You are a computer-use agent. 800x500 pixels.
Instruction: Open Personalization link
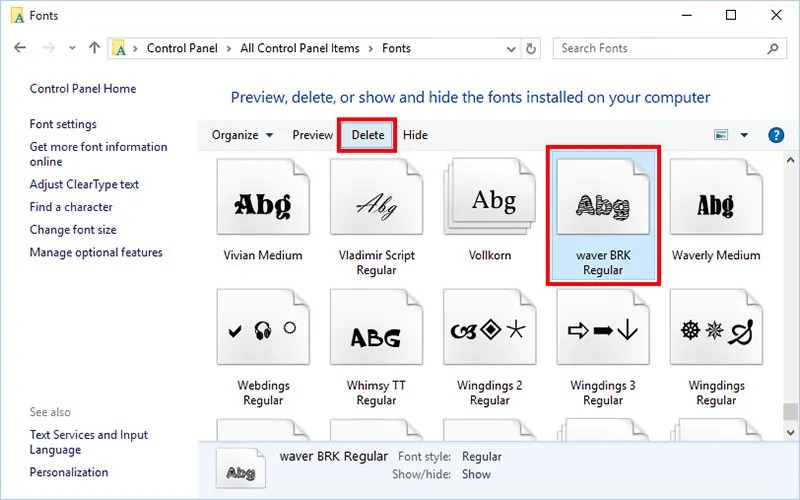tap(69, 472)
